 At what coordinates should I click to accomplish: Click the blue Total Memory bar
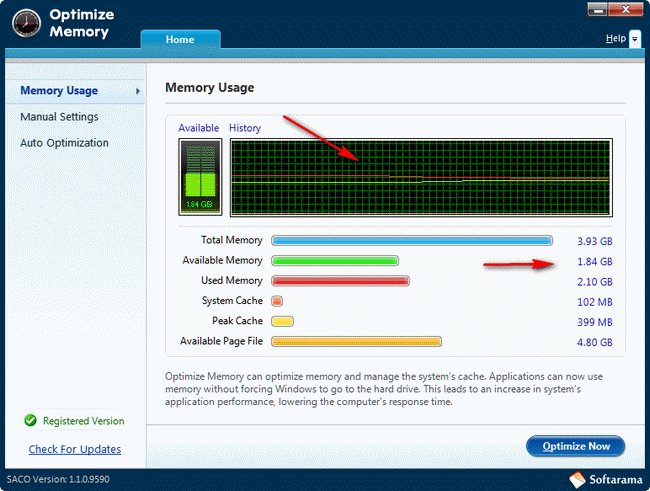pos(412,241)
